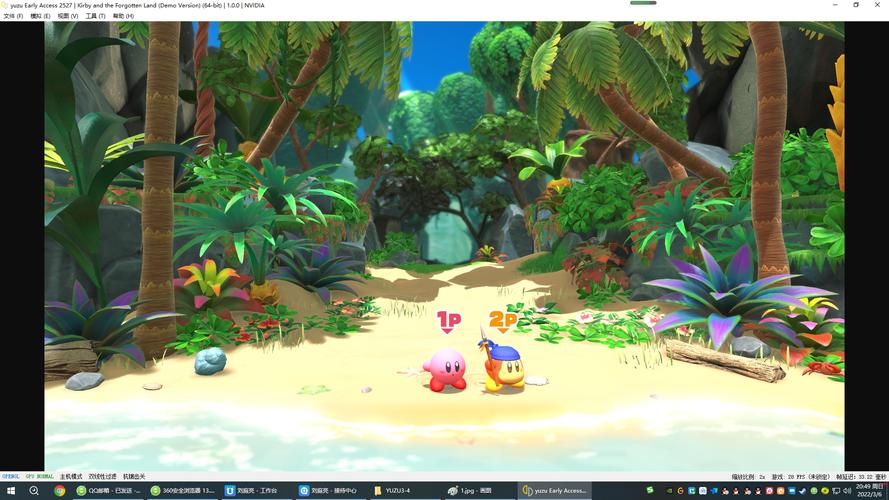
Task: Click the 2P marker above Bandana Waddle Dee
Action: click(x=503, y=321)
